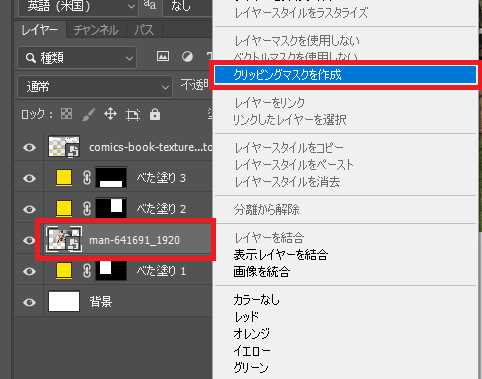Toggle visibility of べた塗り 2 layer

pyautogui.click(x=29, y=209)
